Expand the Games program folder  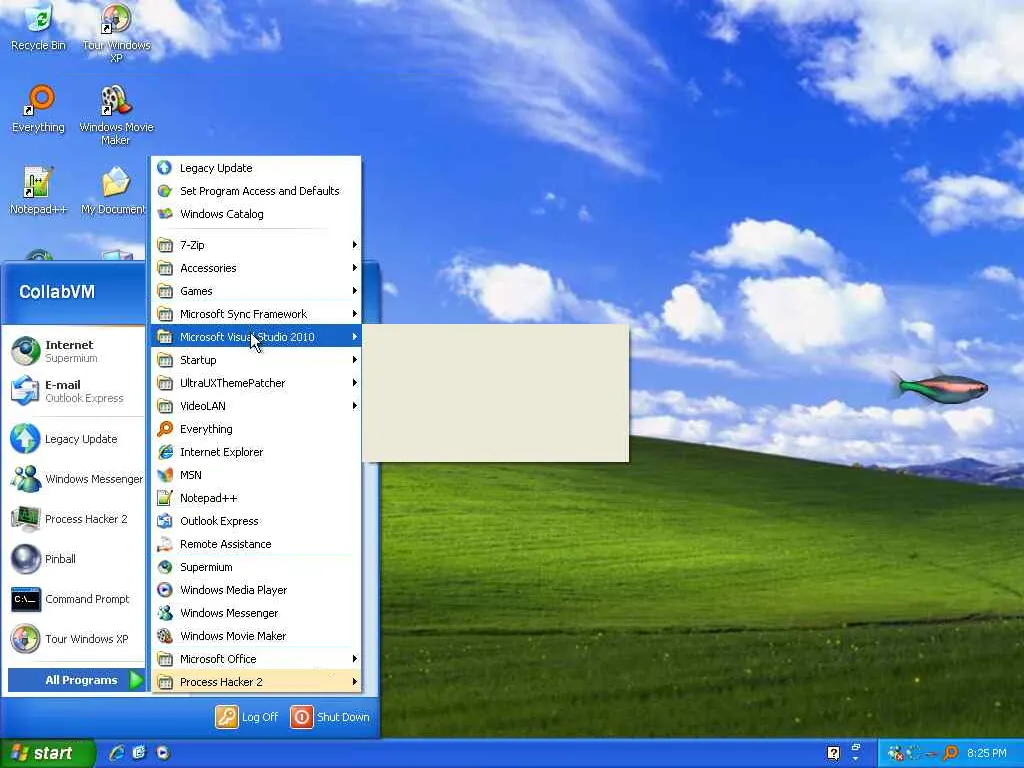256,291
